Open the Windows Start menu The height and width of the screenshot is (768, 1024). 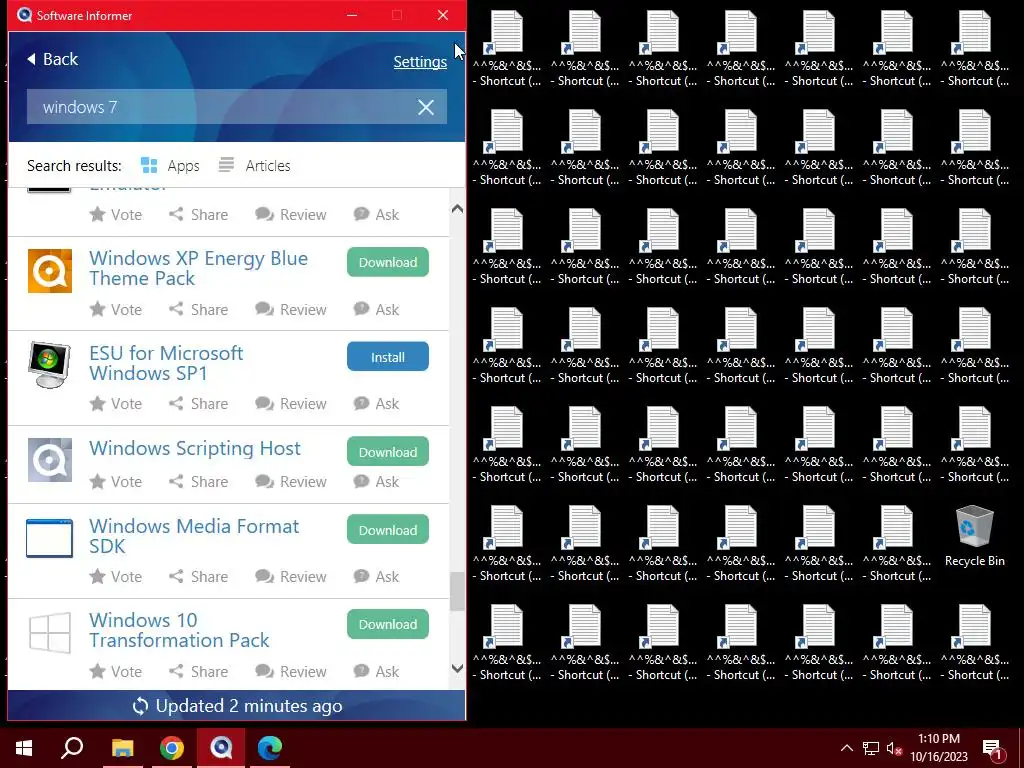24,748
